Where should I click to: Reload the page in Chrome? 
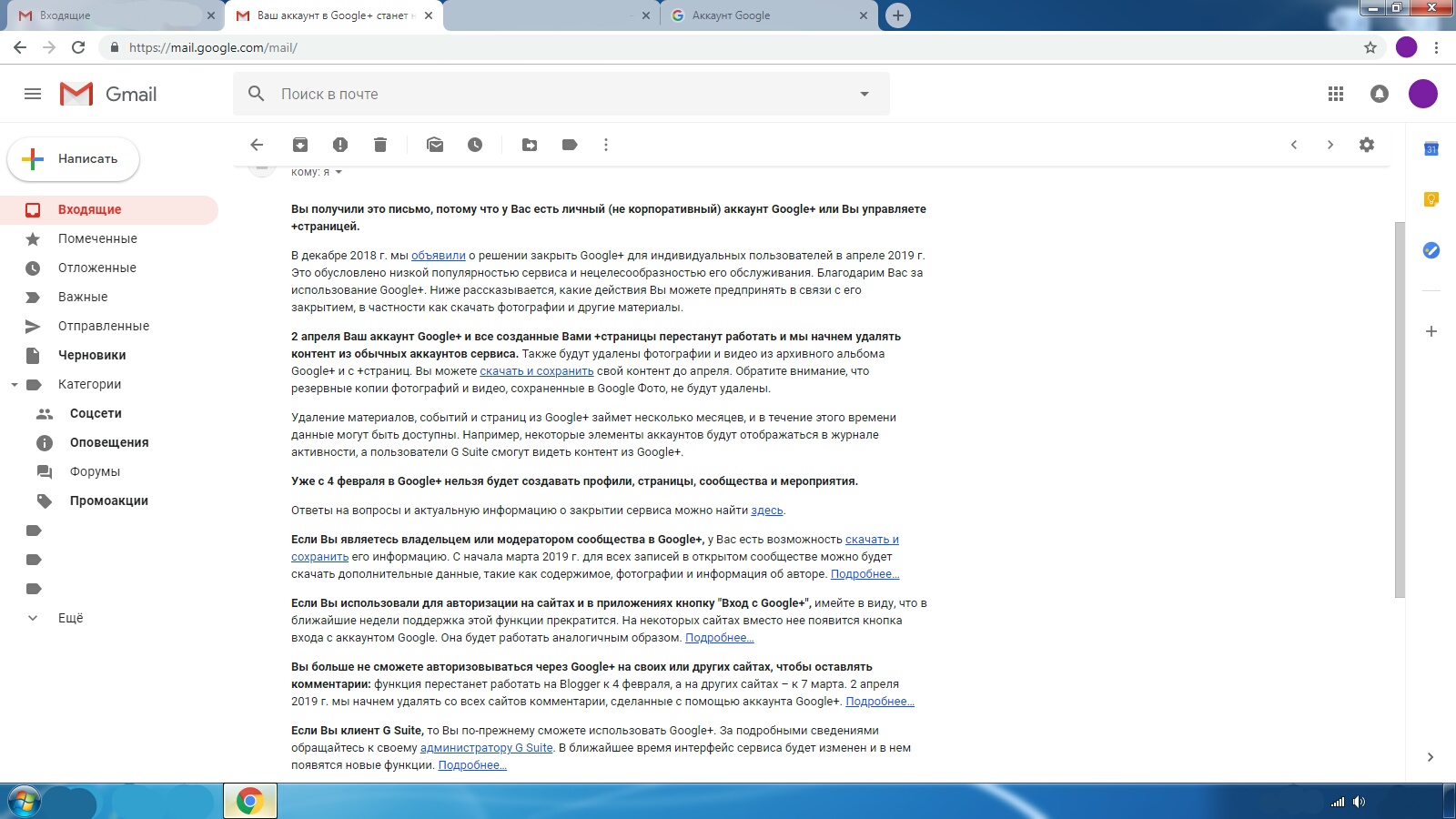point(78,47)
